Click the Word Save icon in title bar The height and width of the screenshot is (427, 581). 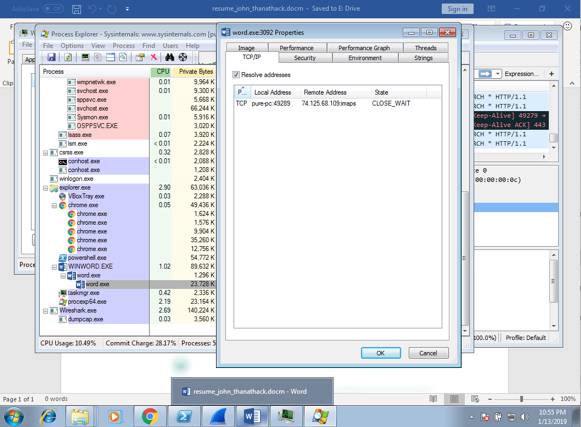click(76, 9)
